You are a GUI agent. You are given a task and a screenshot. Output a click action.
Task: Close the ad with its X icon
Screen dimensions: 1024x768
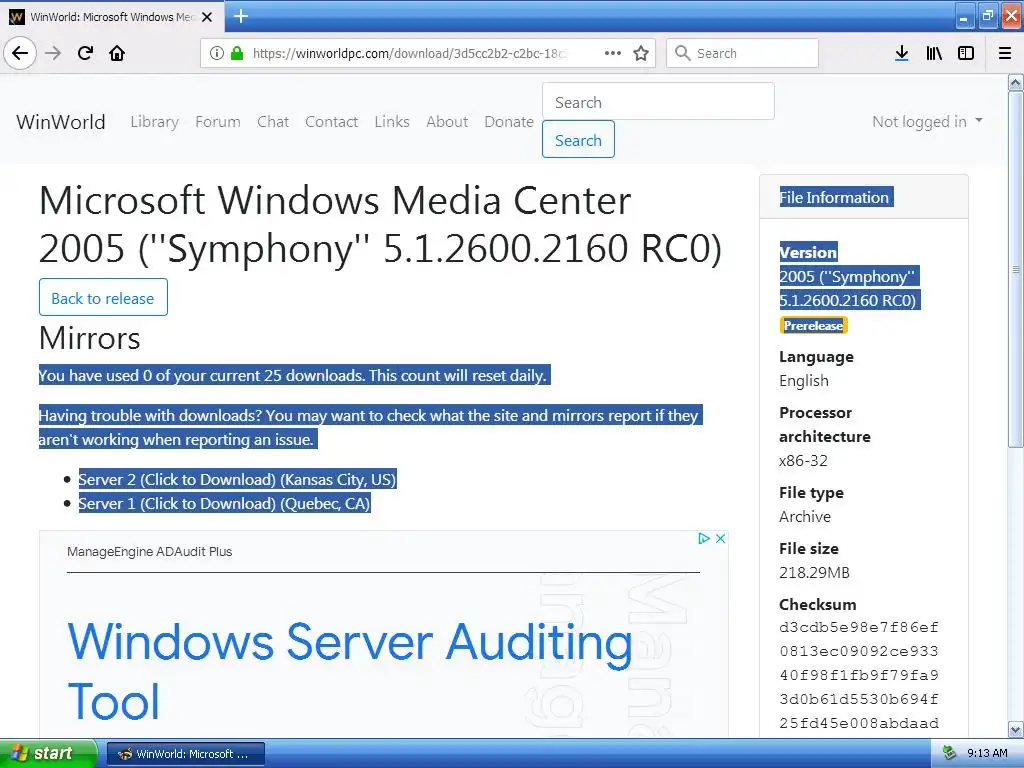[x=720, y=538]
